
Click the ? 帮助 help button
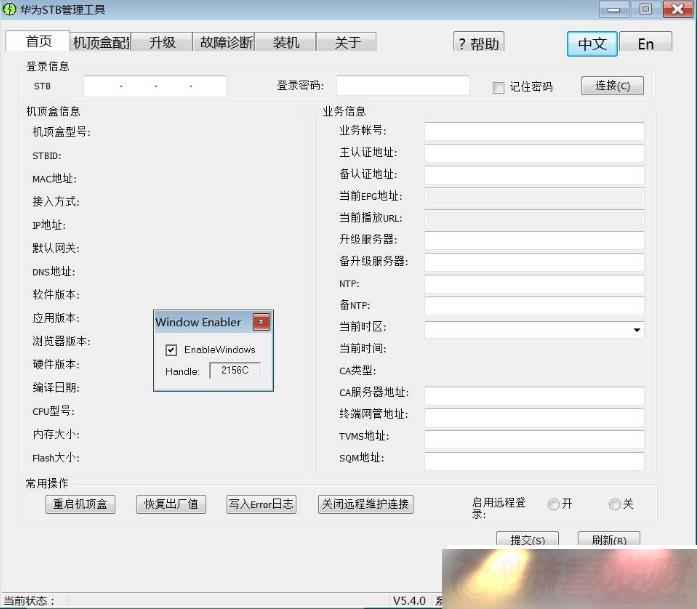point(479,44)
